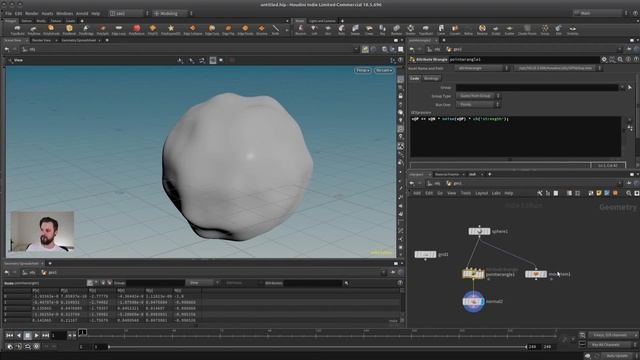Open the parameter pane gear menu
The height and width of the screenshot is (360, 640).
point(604,60)
